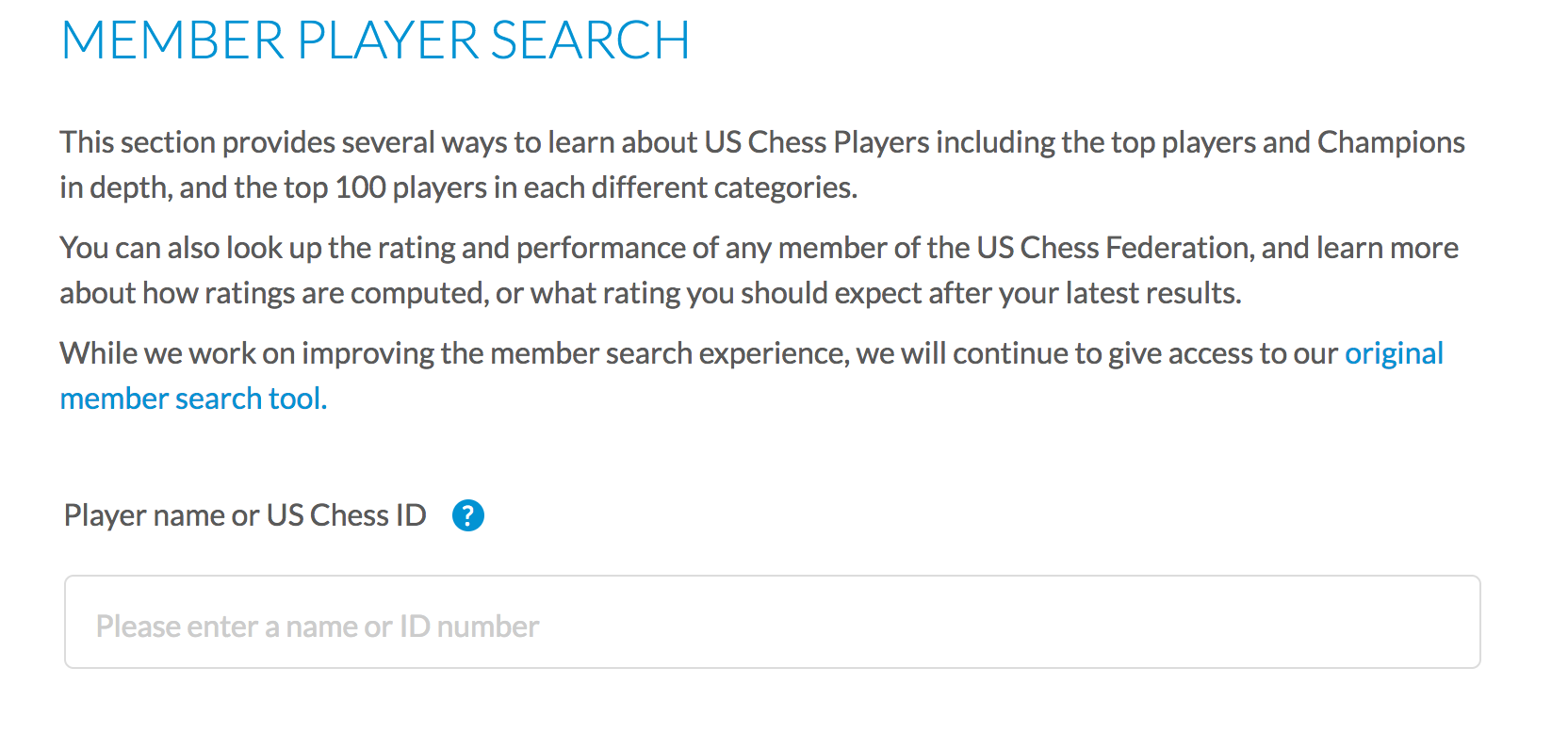The image size is (1568, 733).
Task: Click the MEMBER PLAYER SEARCH heading
Action: coord(376,41)
